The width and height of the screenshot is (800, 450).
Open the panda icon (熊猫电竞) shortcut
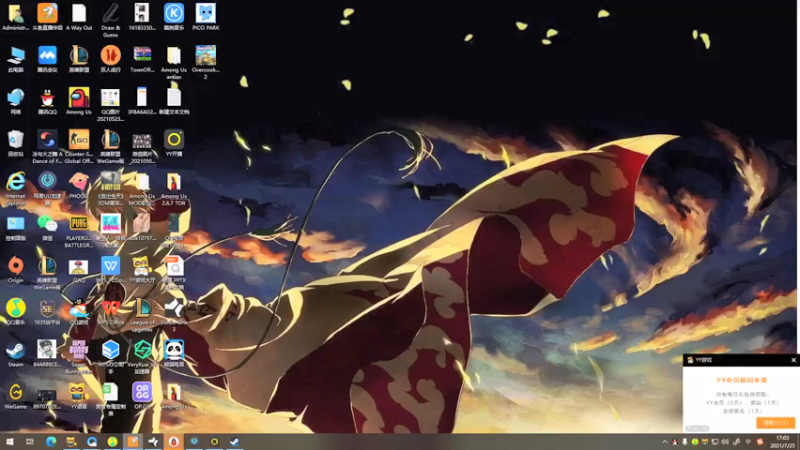tap(174, 354)
